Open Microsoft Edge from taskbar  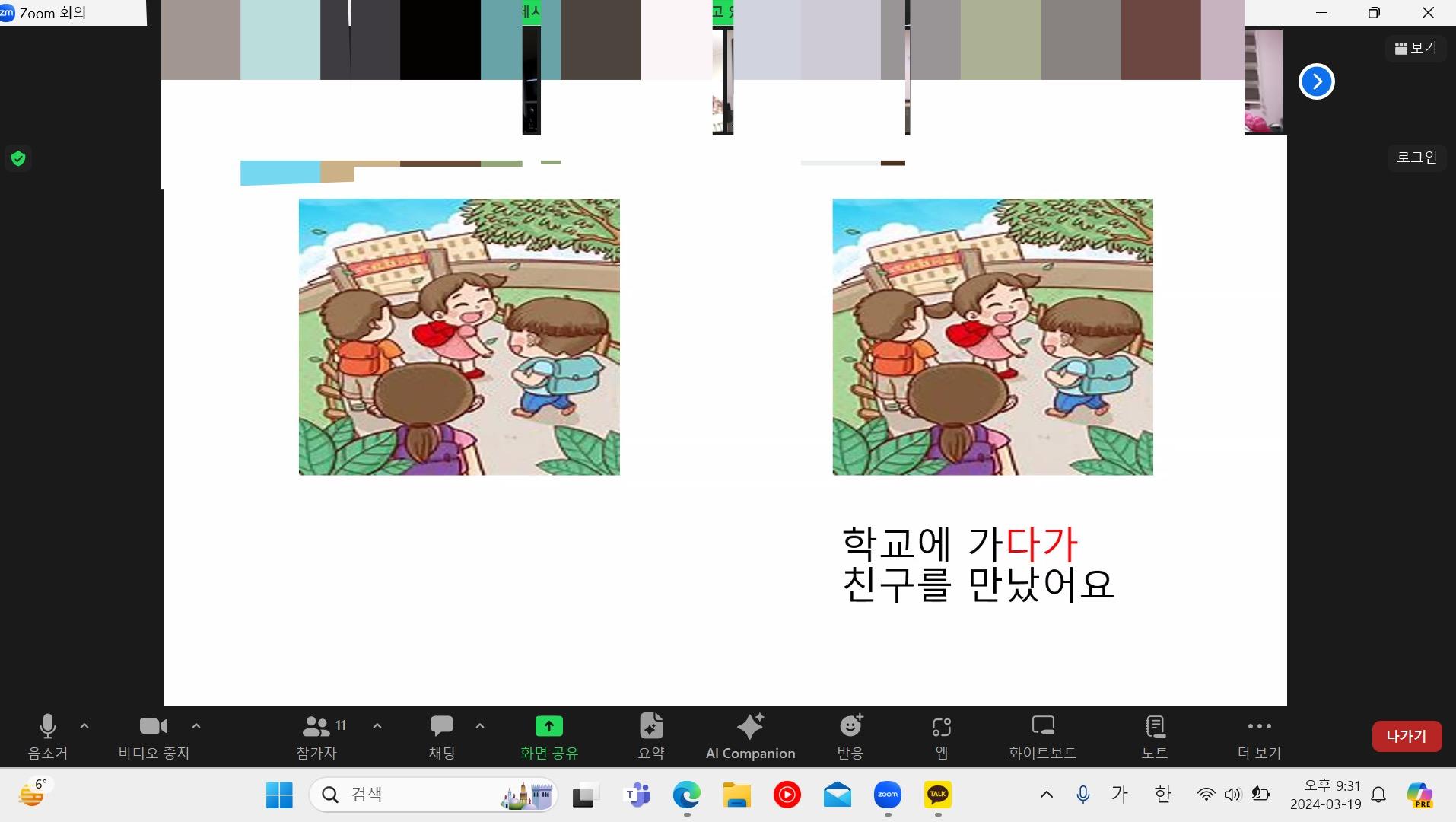tap(687, 795)
